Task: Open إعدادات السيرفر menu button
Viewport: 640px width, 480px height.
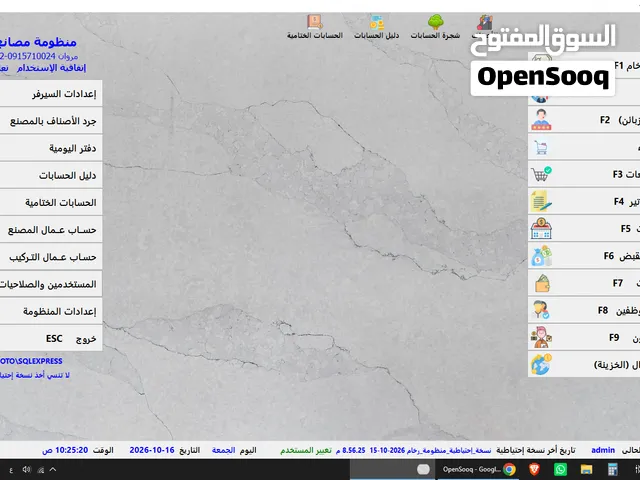Action: point(51,94)
